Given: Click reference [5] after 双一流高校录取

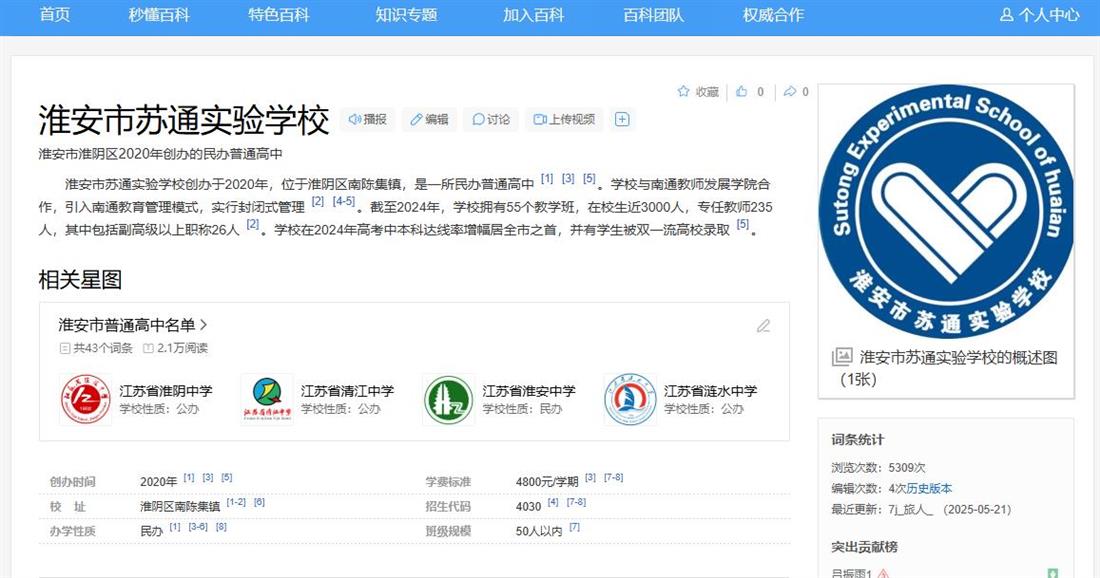Looking at the screenshot, I should 743,224.
